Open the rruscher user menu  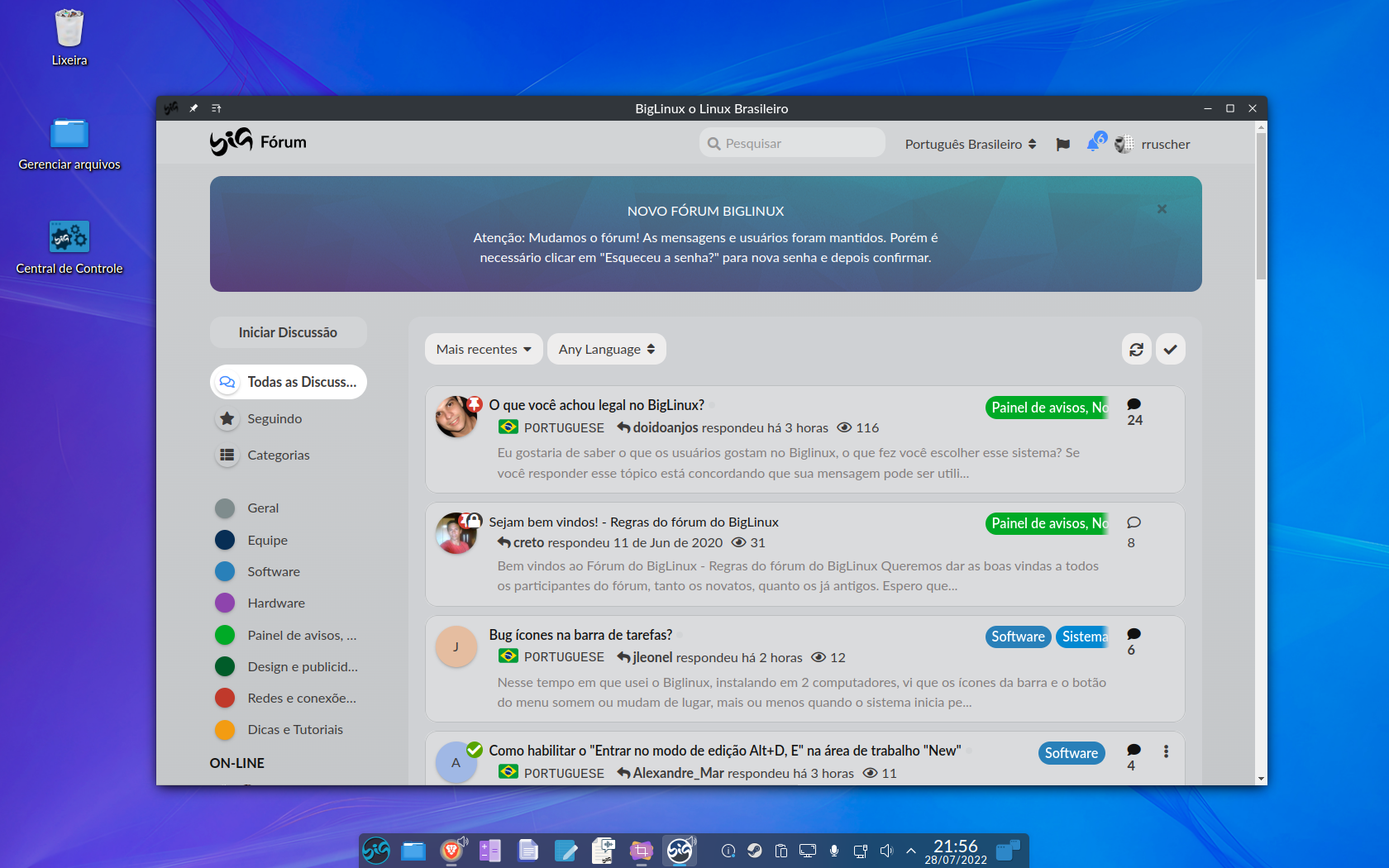point(1153,144)
